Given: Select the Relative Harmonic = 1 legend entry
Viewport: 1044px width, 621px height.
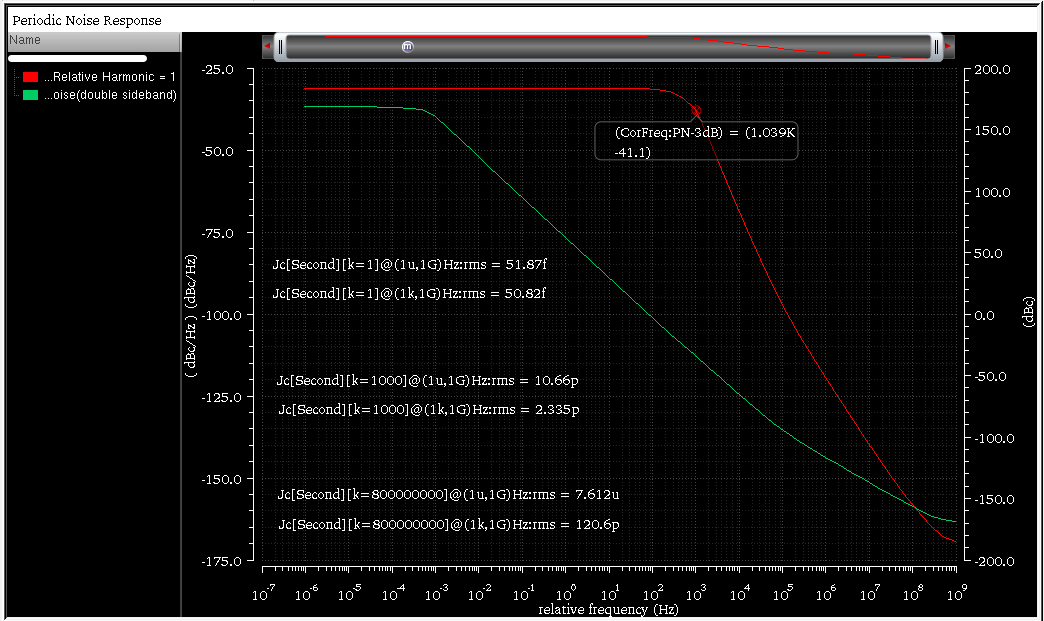Looking at the screenshot, I should pyautogui.click(x=110, y=77).
